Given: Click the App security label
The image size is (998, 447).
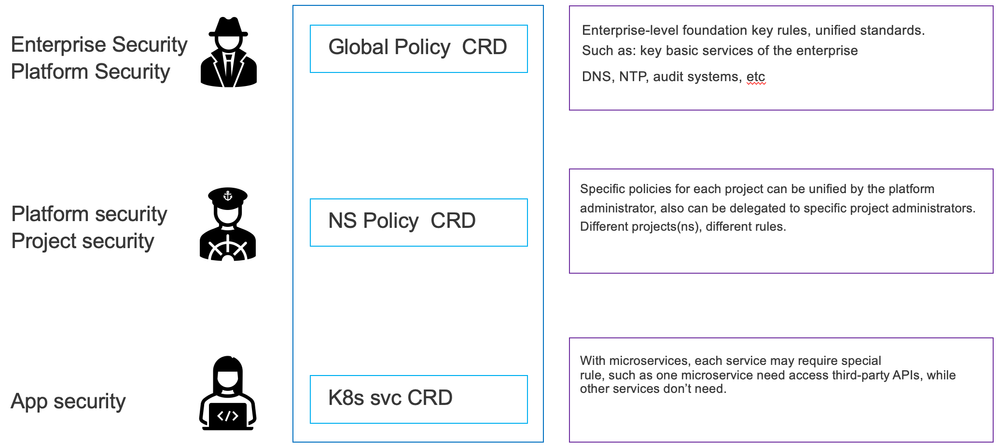Looking at the screenshot, I should point(68,402).
